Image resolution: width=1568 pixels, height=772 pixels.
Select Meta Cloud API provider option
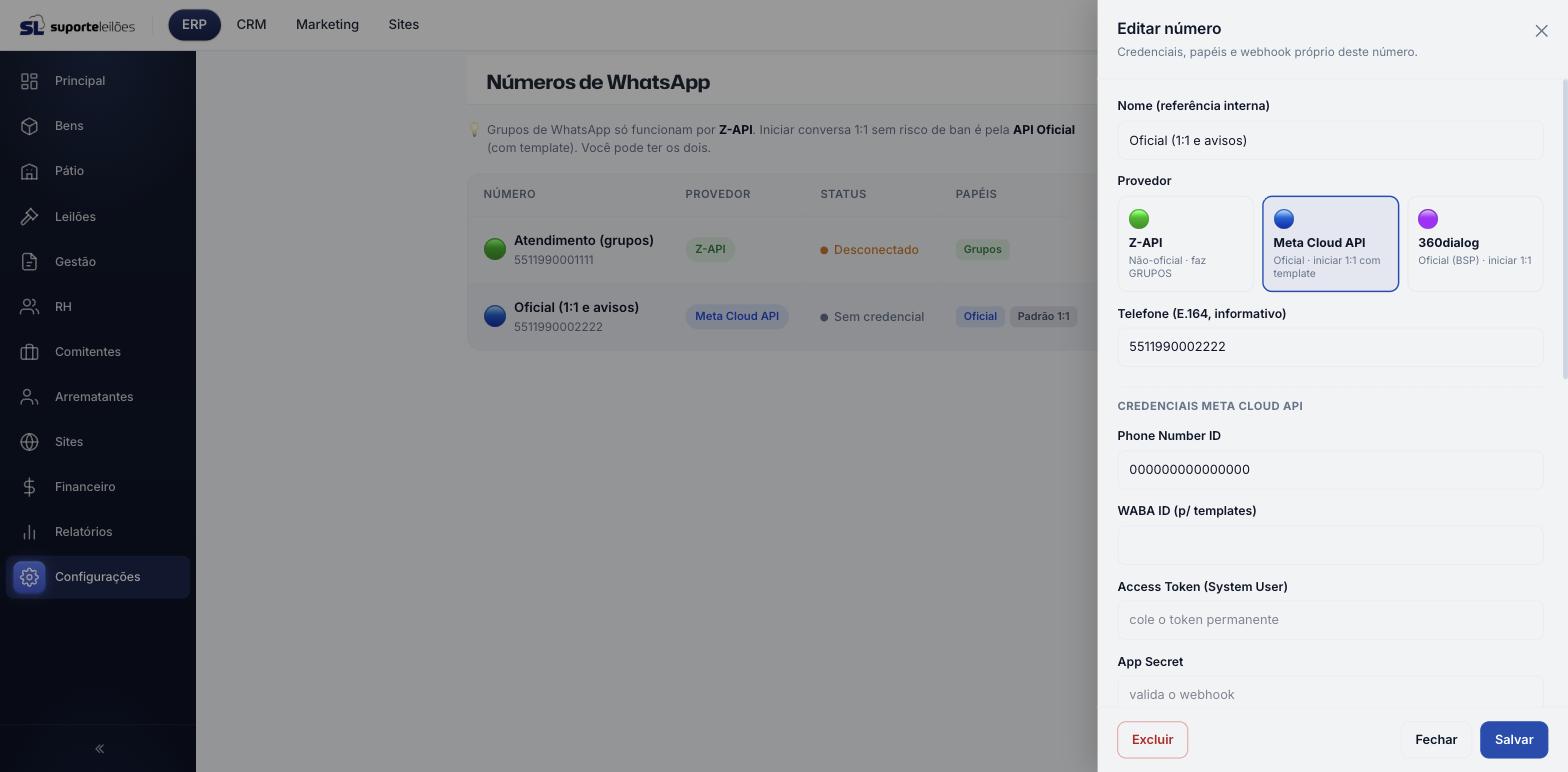[1330, 244]
